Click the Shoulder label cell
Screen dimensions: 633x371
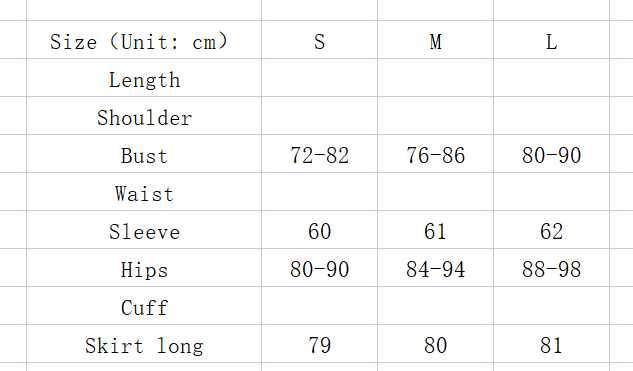click(x=144, y=115)
